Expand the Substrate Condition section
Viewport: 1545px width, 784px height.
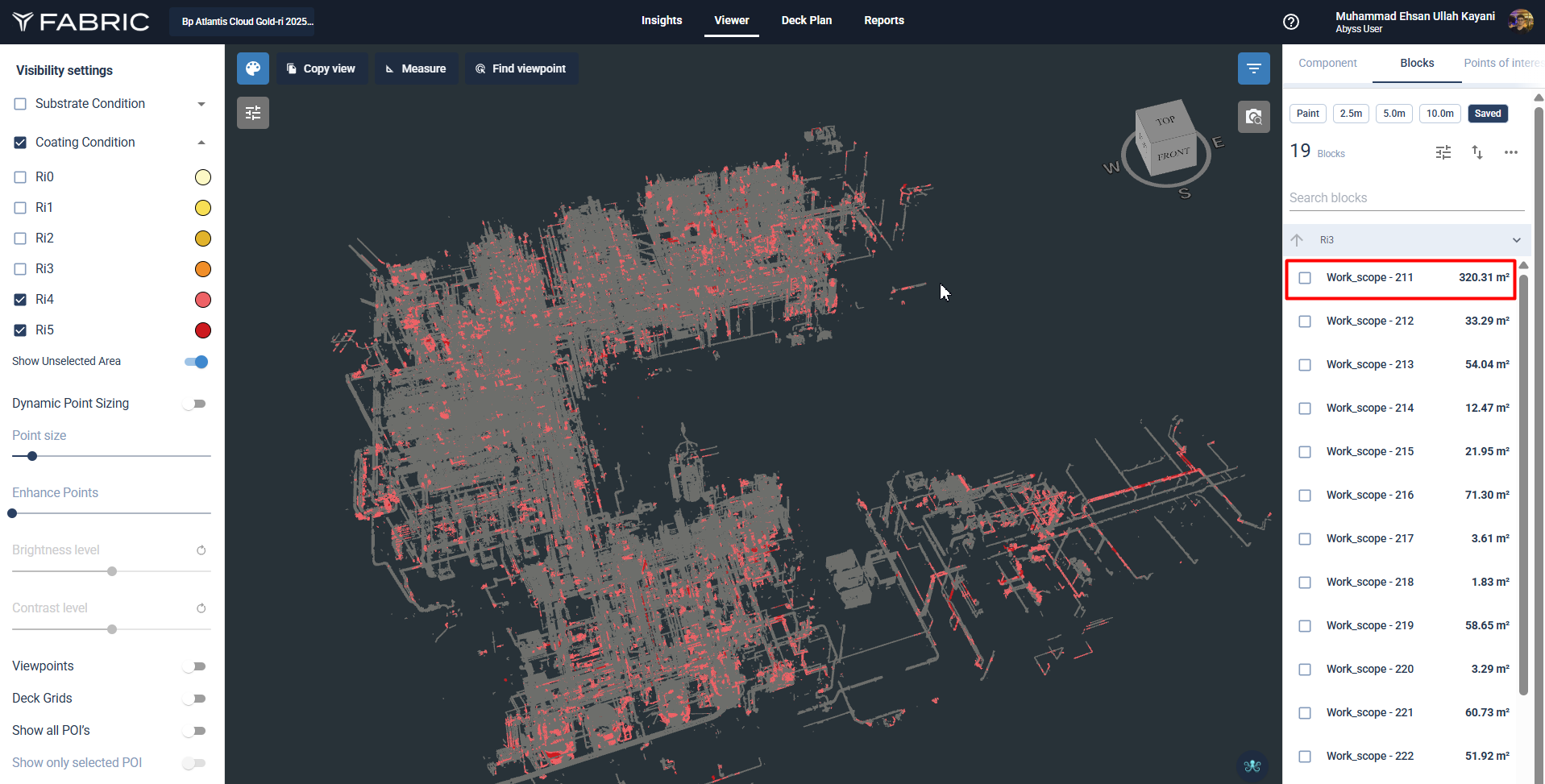pyautogui.click(x=201, y=104)
